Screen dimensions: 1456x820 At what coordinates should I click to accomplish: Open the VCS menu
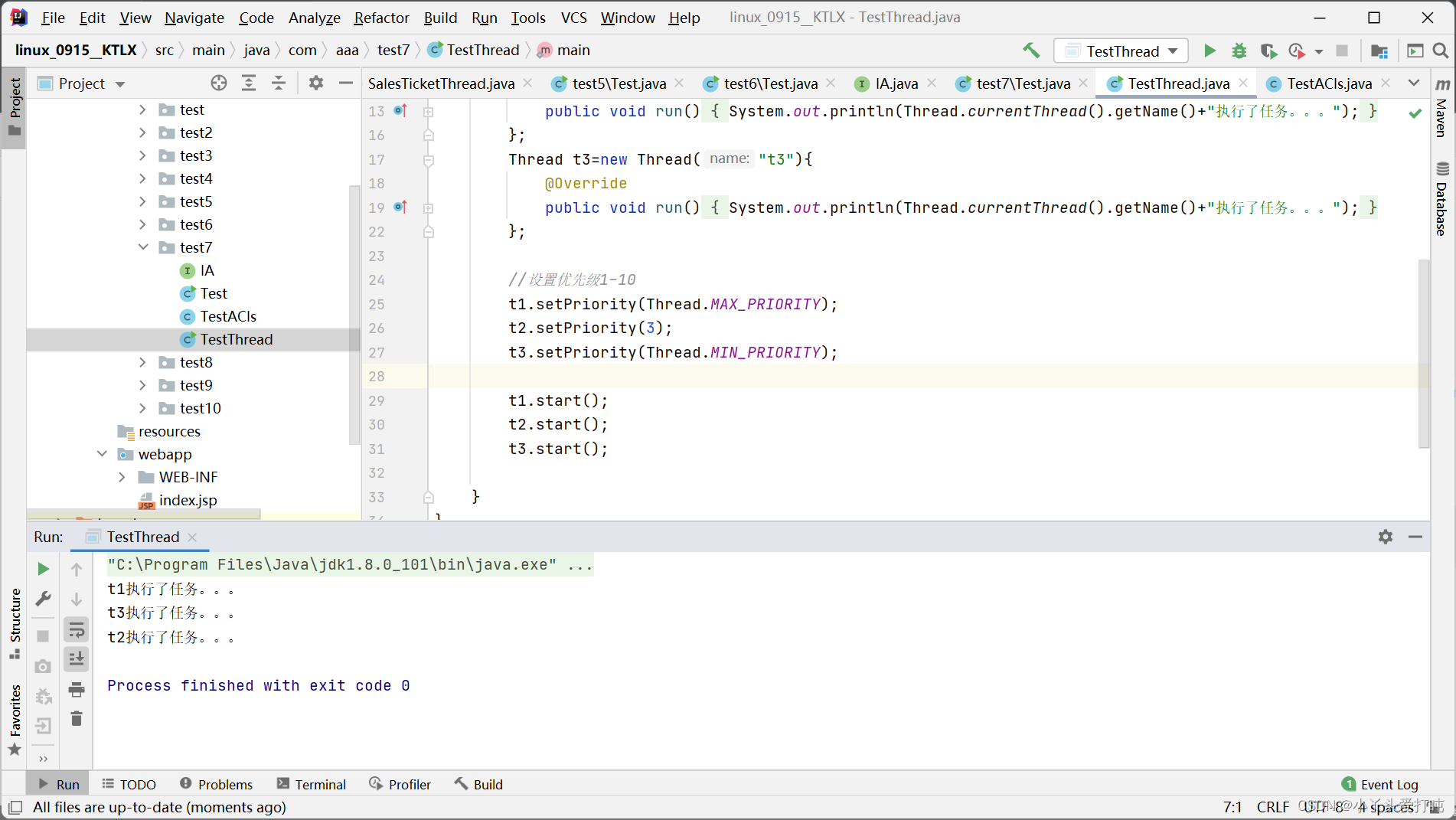(573, 18)
